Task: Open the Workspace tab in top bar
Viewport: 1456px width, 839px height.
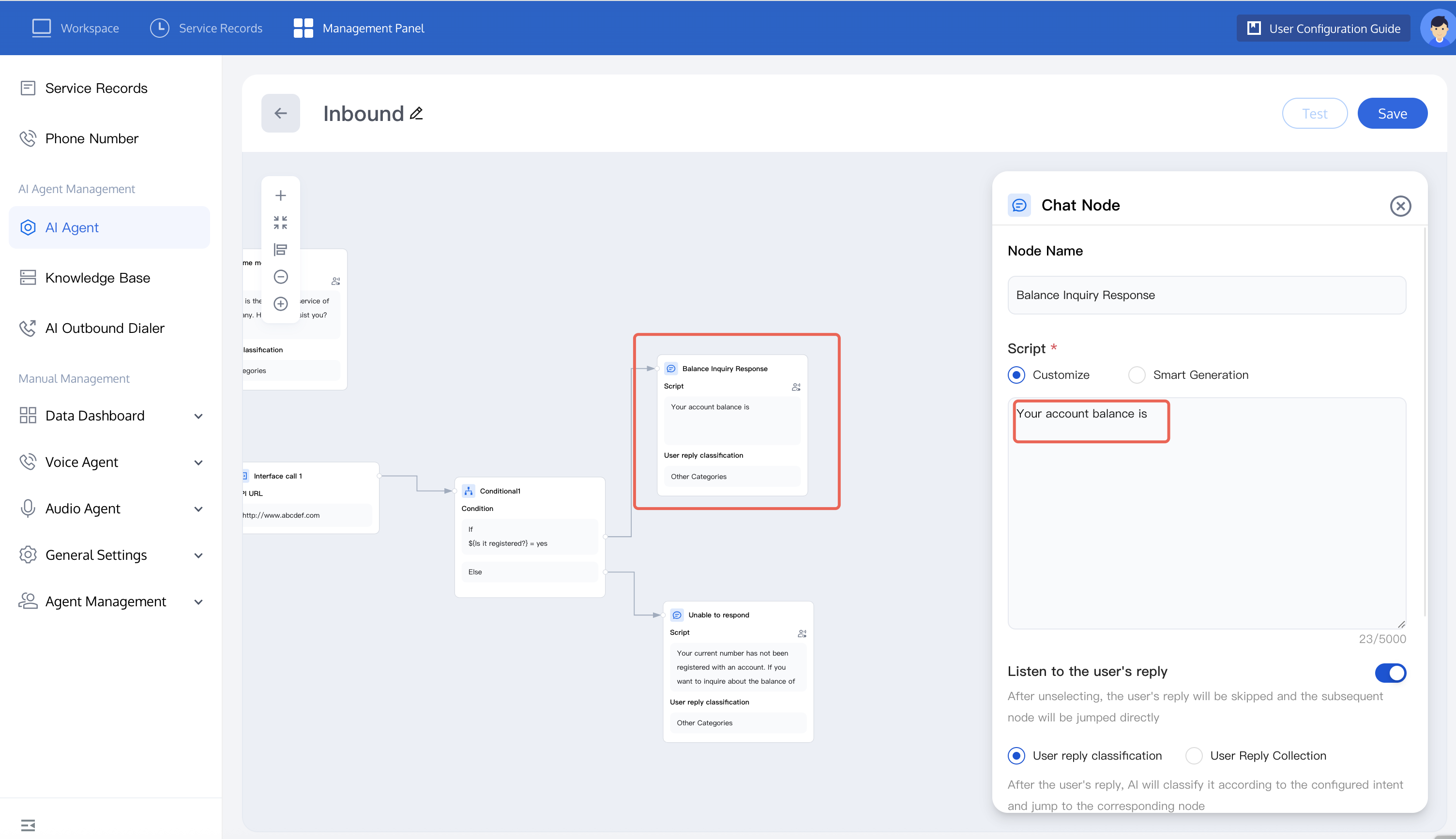Action: tap(76, 28)
